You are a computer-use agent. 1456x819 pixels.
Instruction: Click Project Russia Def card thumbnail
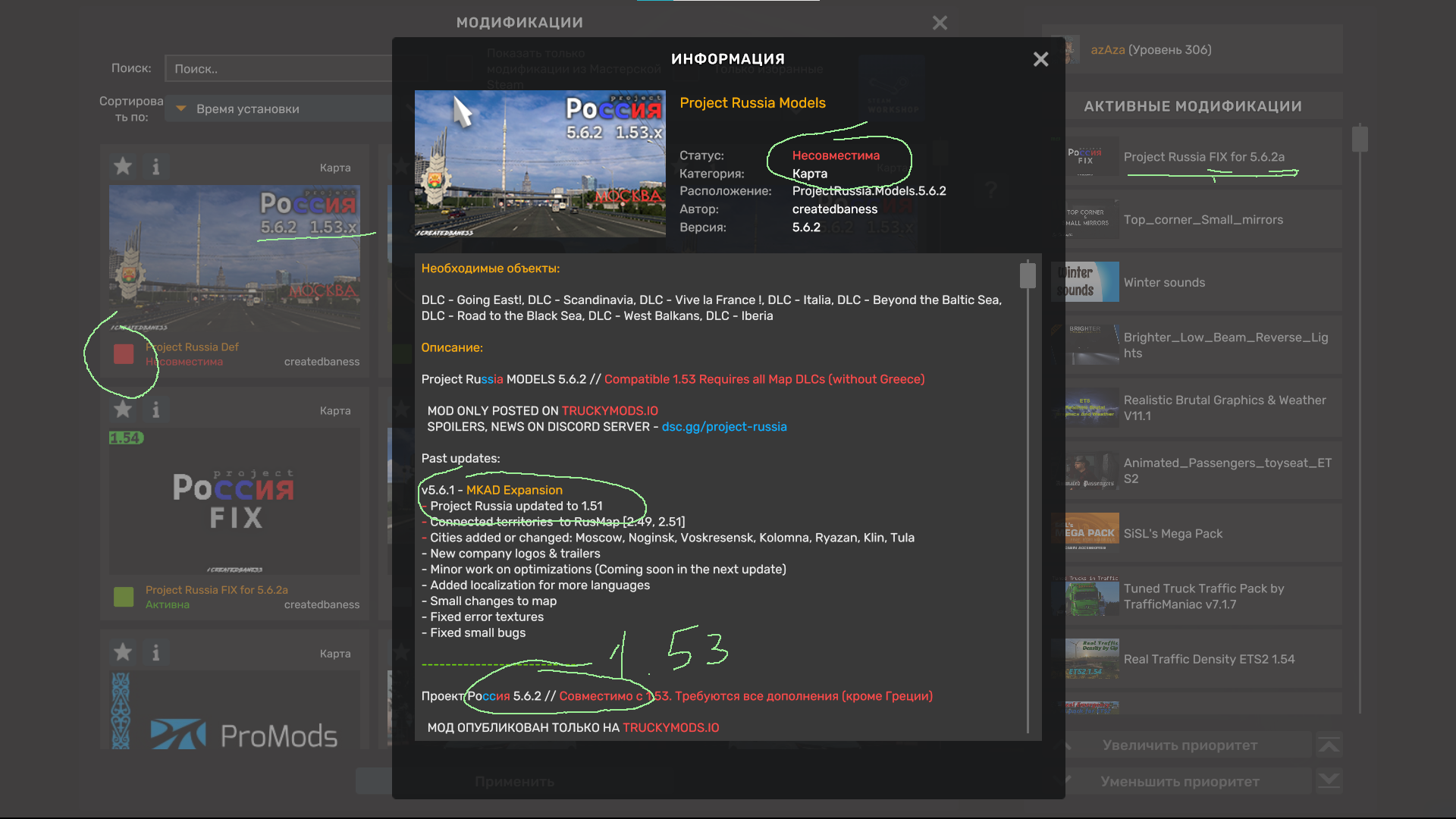point(234,258)
